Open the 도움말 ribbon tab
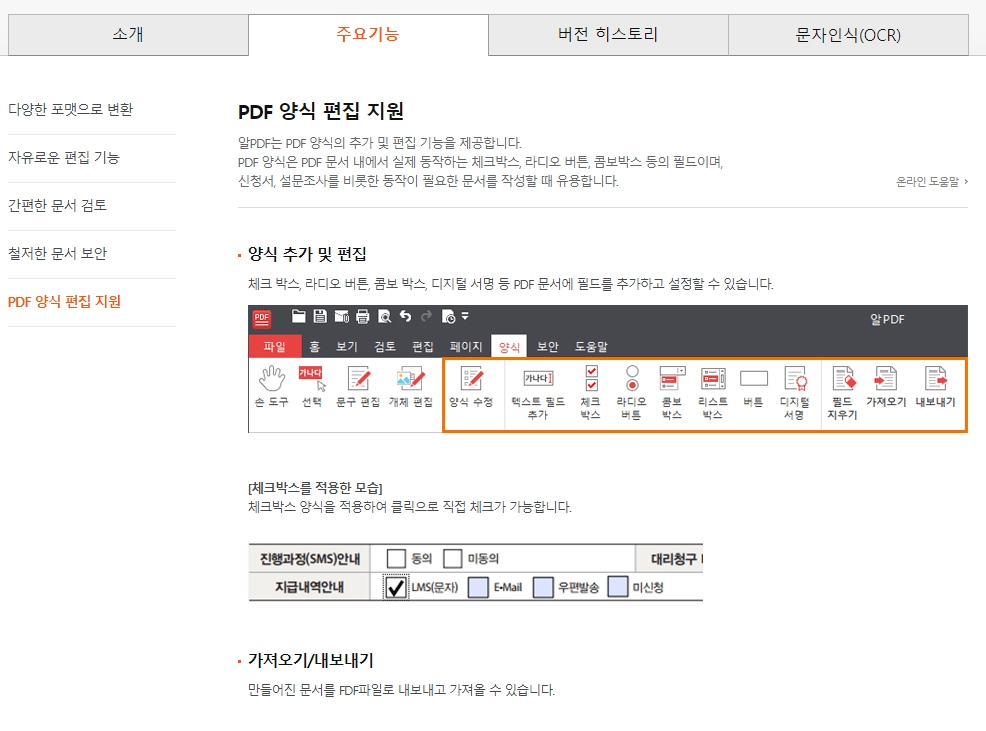The image size is (986, 731). point(591,347)
